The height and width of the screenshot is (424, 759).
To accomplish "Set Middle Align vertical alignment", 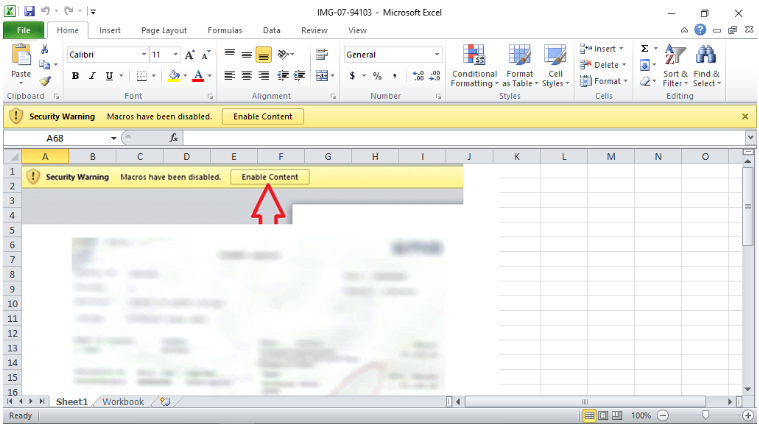I will point(246,54).
